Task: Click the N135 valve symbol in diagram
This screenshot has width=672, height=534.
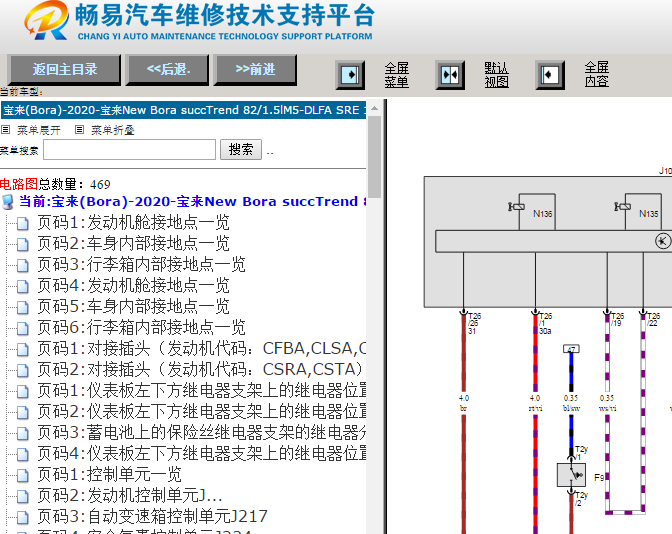Action: (x=622, y=207)
